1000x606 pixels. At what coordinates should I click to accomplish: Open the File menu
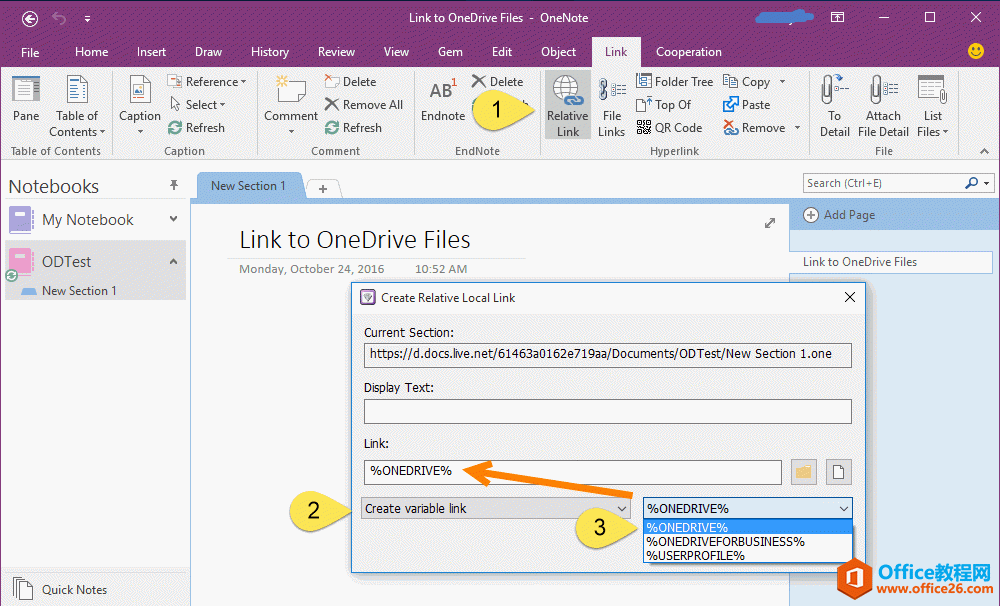(x=30, y=52)
